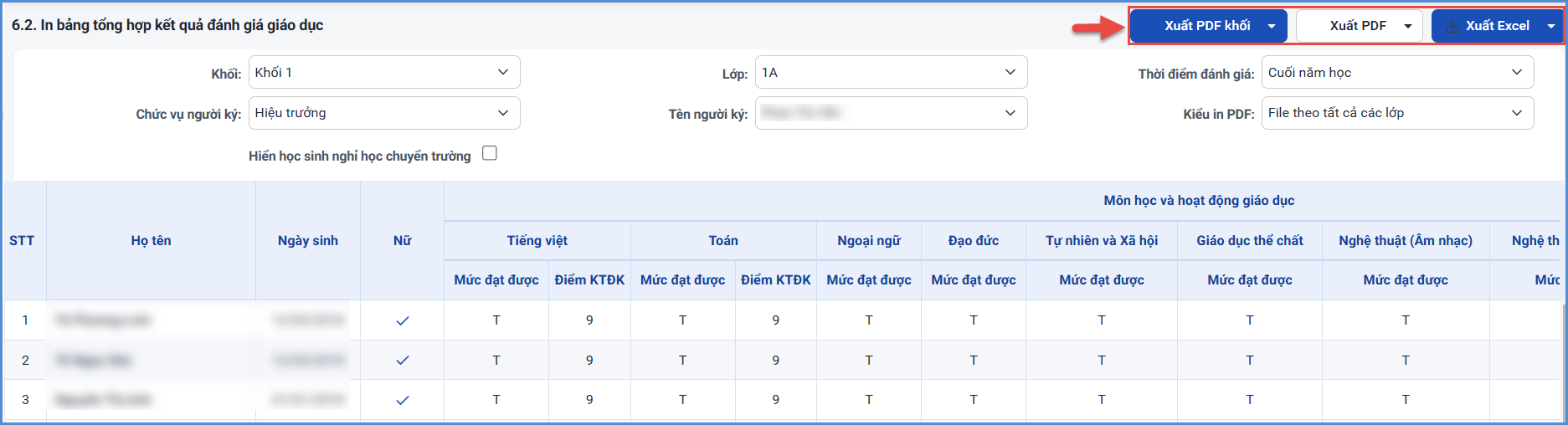Click Điểm KTĐK header under Toán
1568x425 pixels.
776,280
